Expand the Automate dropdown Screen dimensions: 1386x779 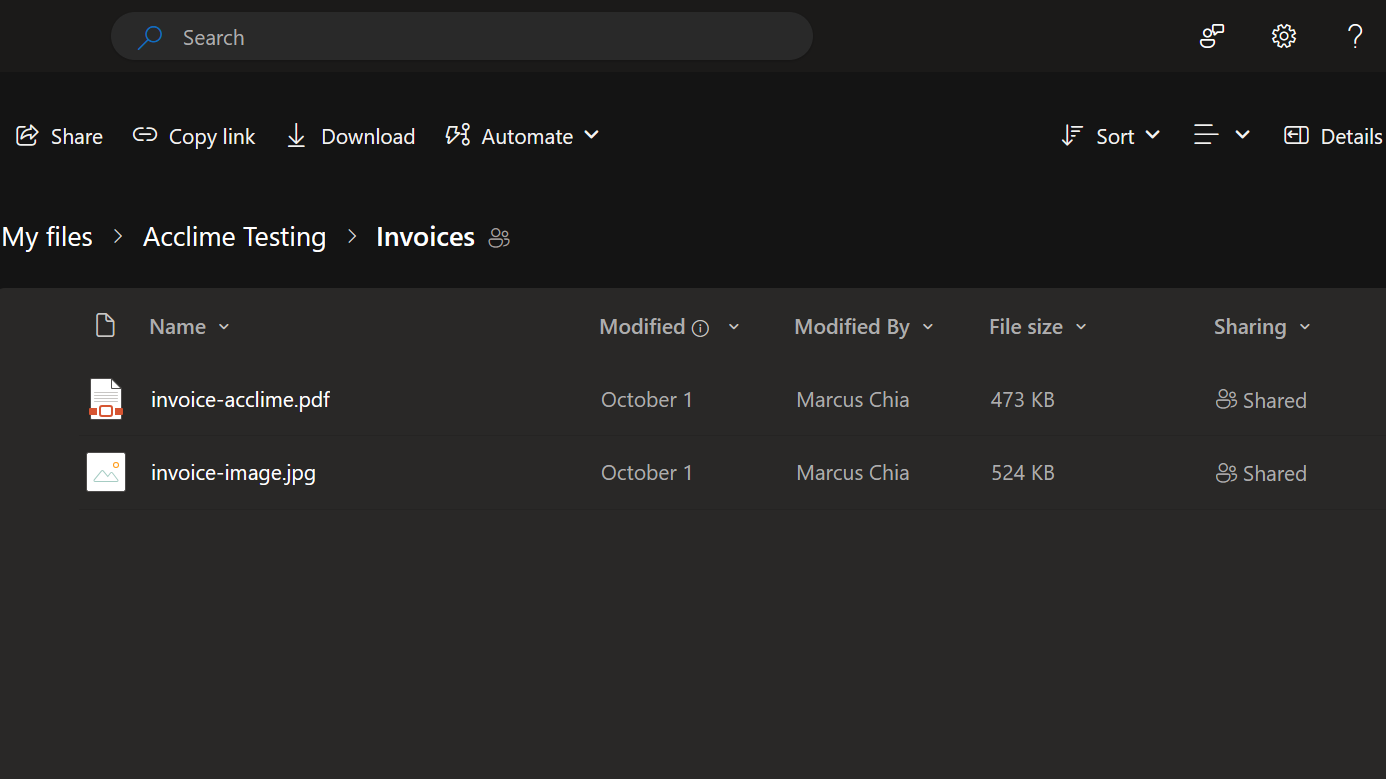(592, 136)
